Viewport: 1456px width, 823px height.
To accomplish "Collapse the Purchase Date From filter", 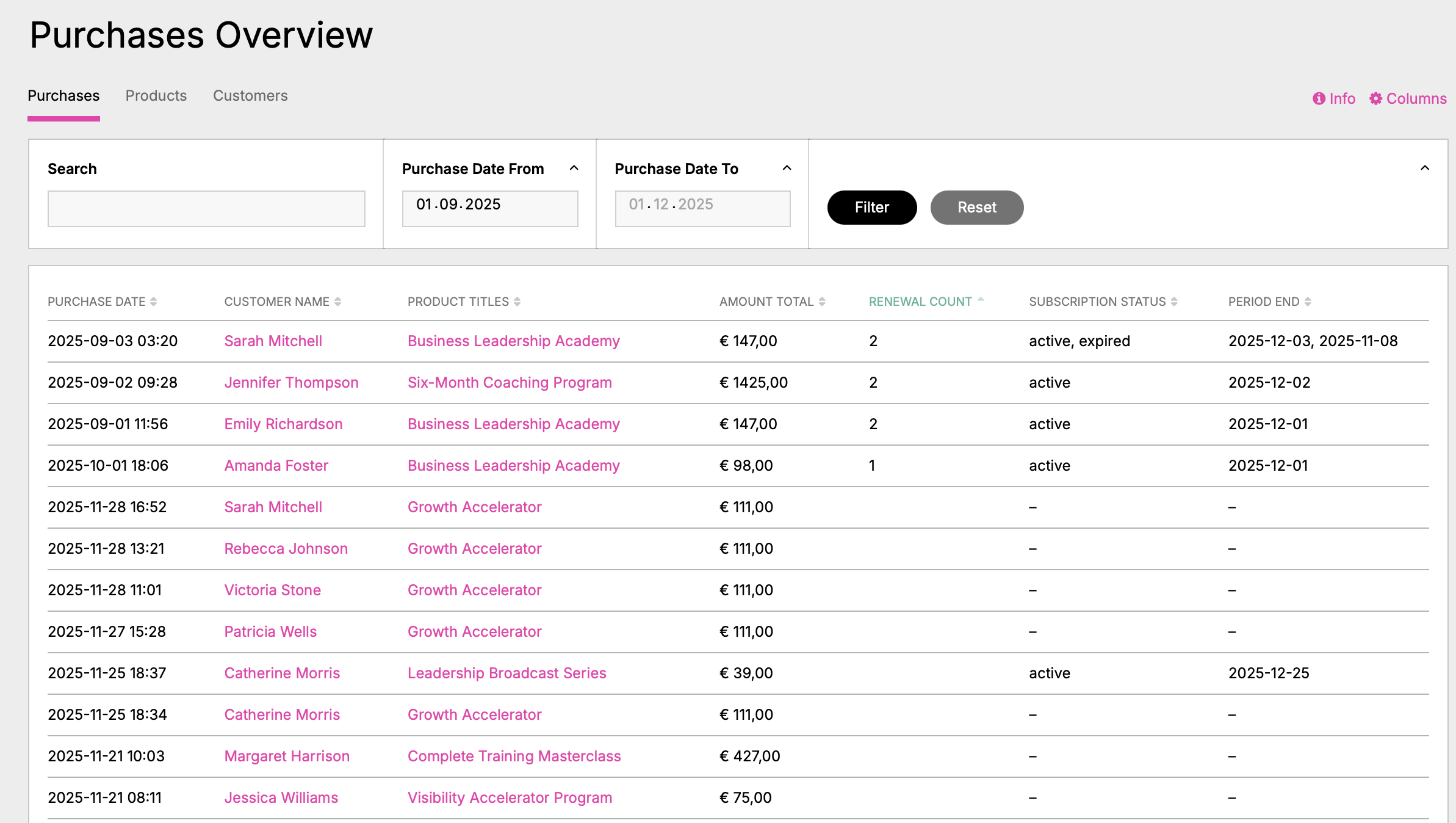I will point(574,168).
